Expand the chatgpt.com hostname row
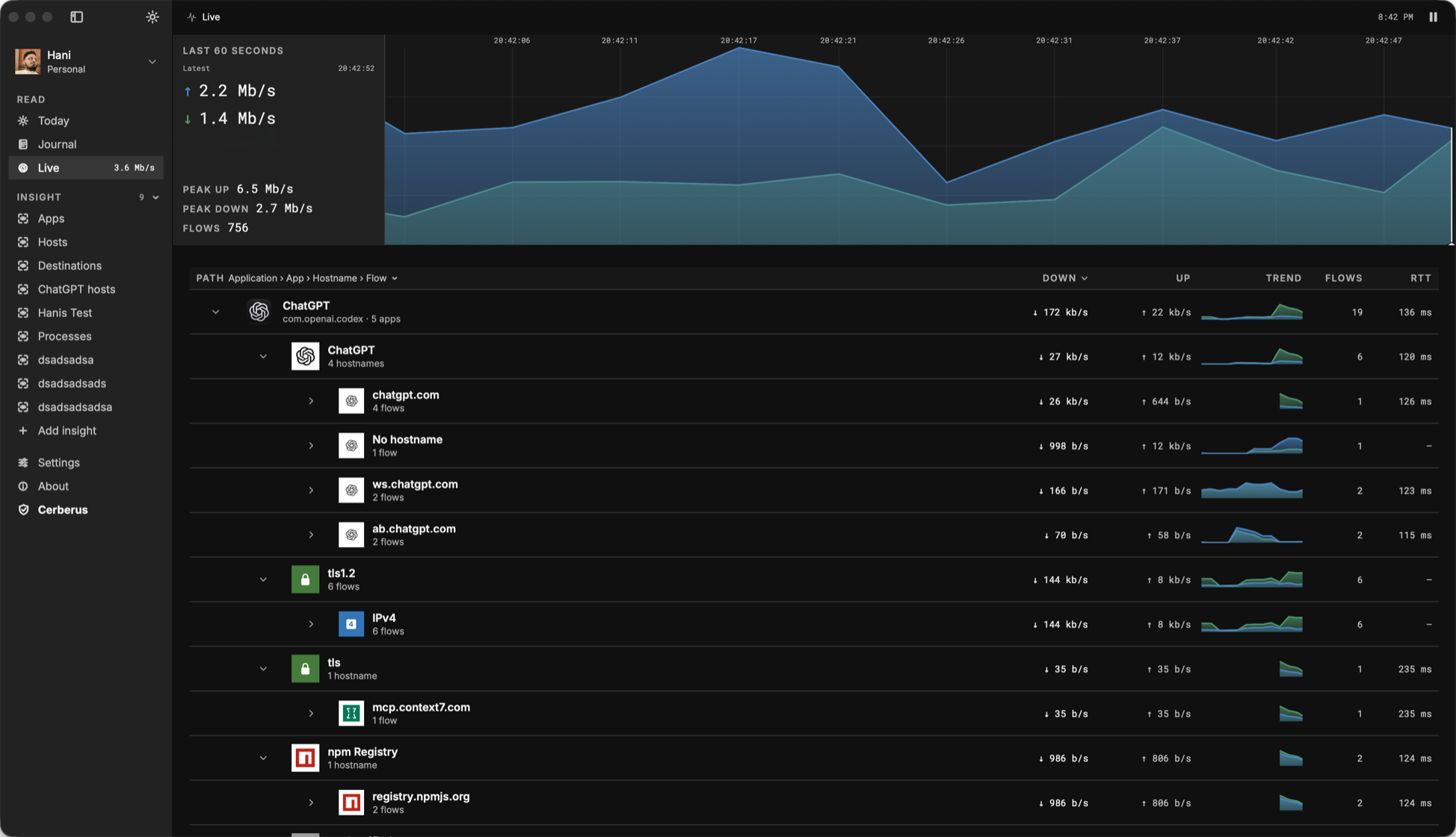 (311, 401)
